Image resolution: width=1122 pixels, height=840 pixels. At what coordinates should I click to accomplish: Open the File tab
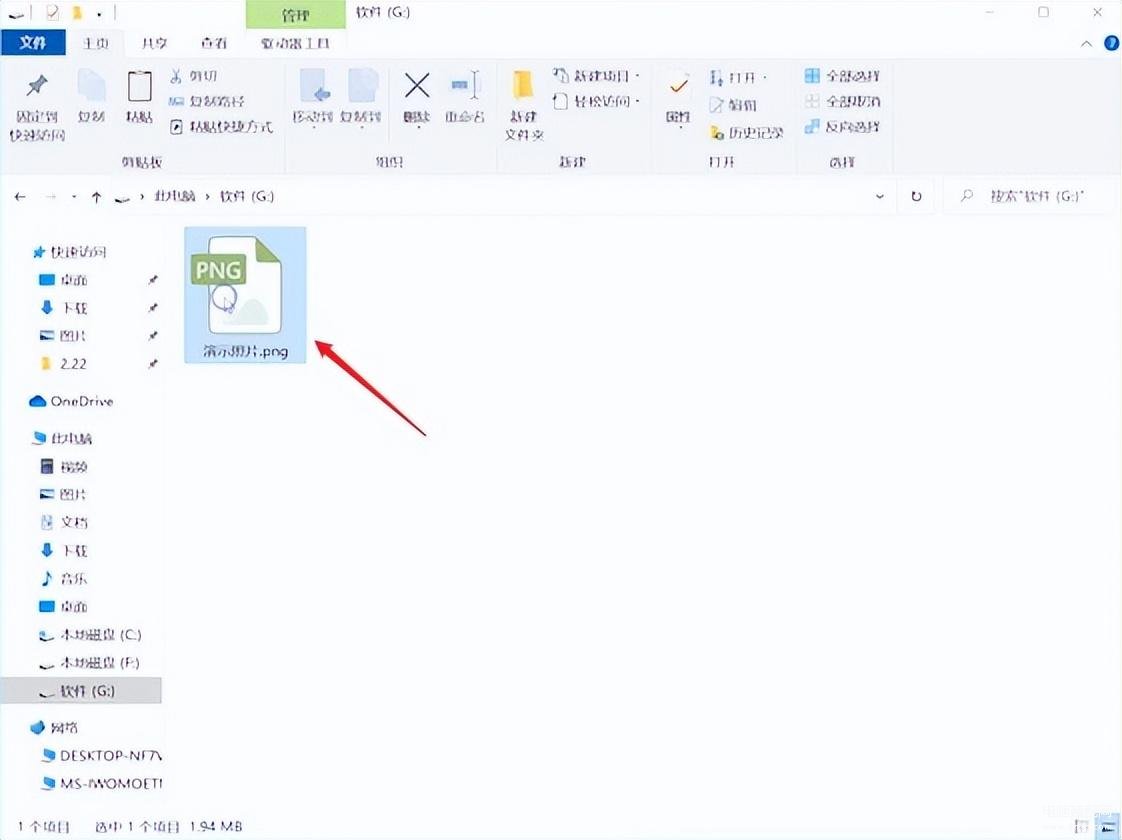(33, 43)
